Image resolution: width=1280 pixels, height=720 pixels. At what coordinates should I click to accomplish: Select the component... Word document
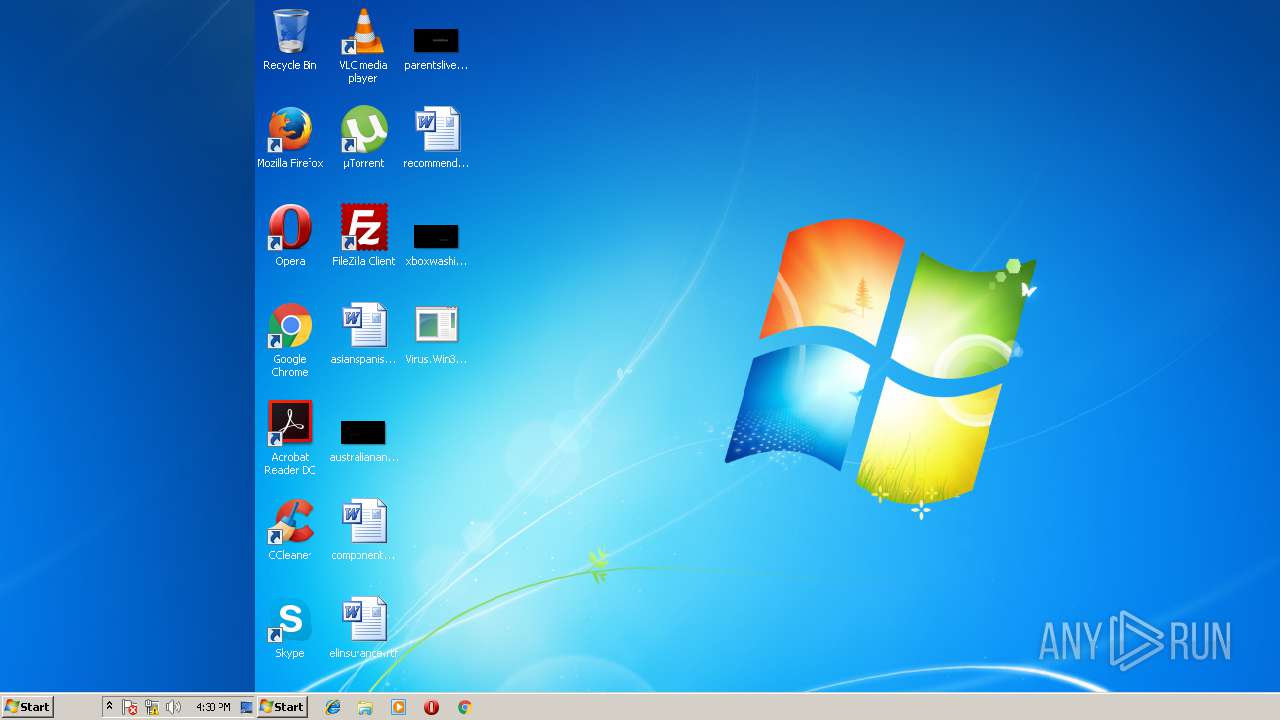pyautogui.click(x=363, y=529)
